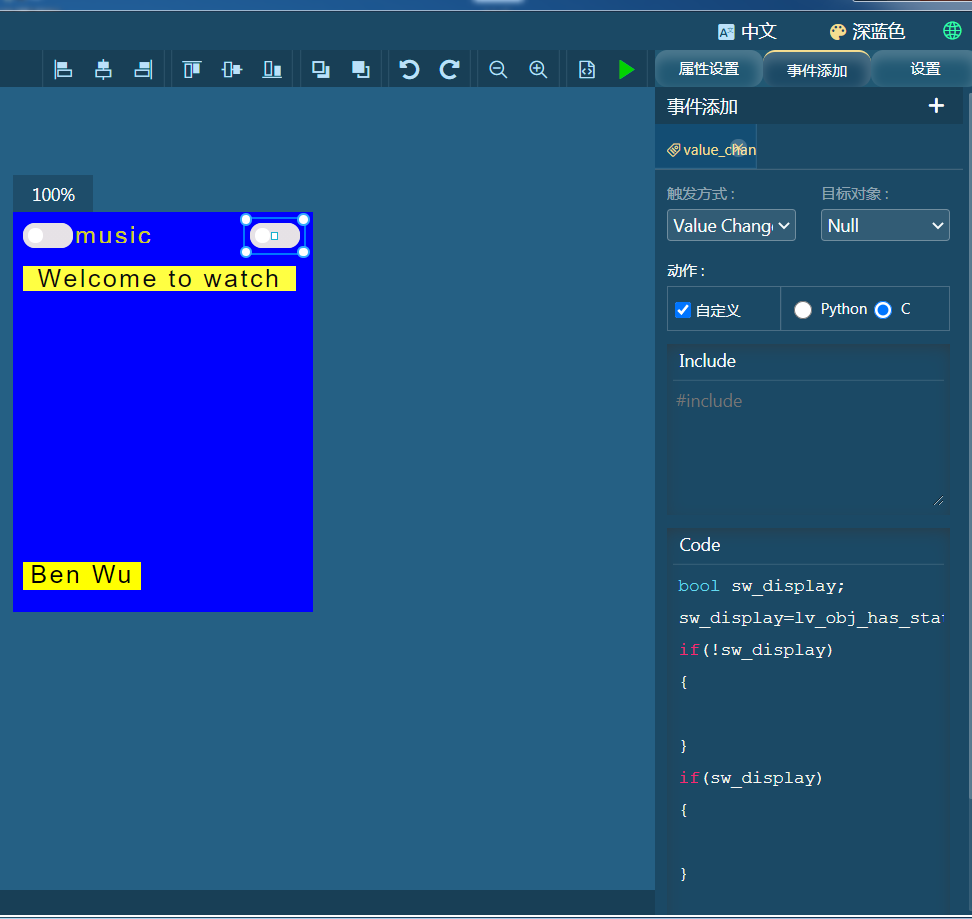This screenshot has height=919, width=972.
Task: Align selected widgets to the top
Action: coord(192,69)
